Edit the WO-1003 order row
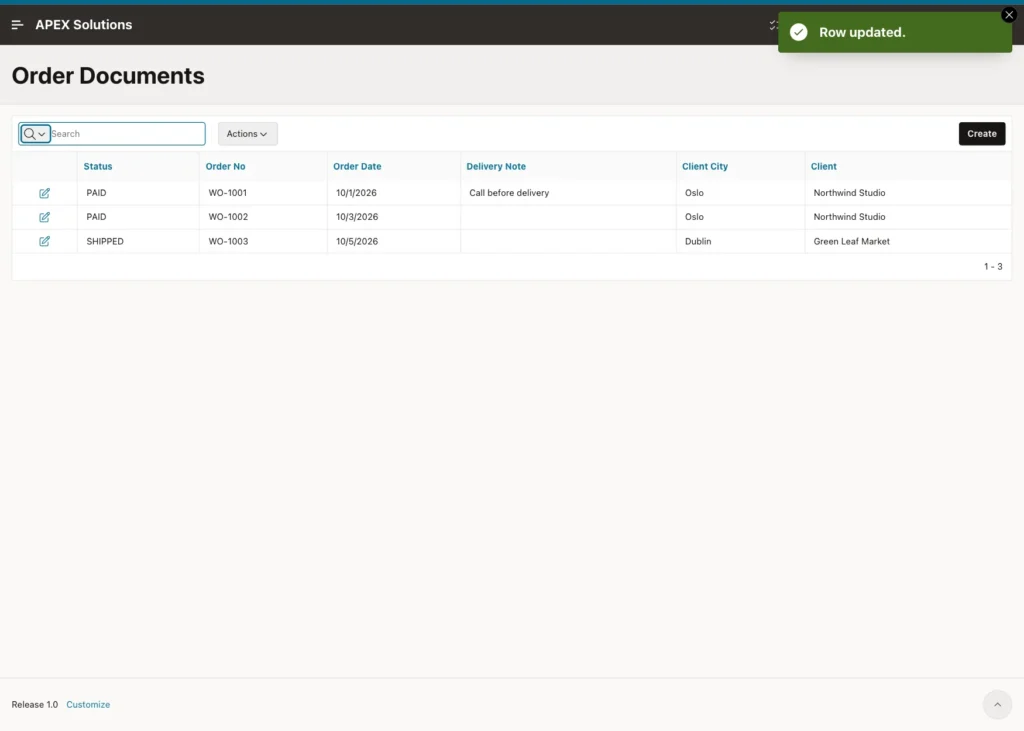 tap(44, 241)
